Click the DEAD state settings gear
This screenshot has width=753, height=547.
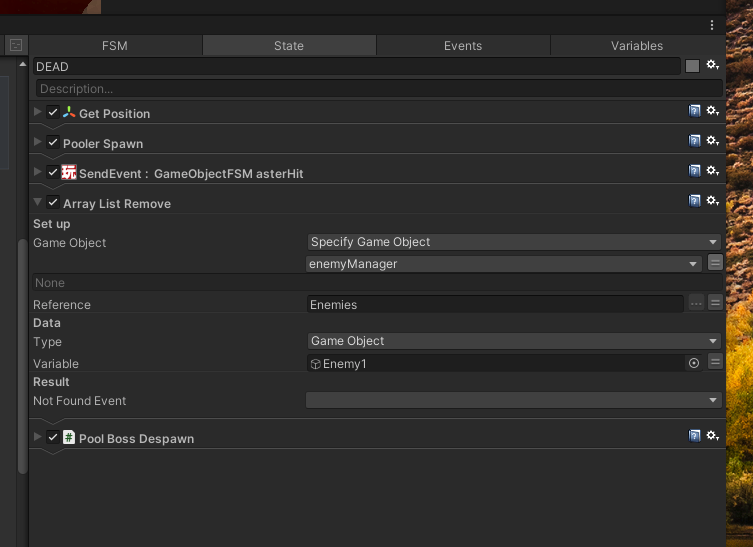coord(713,65)
